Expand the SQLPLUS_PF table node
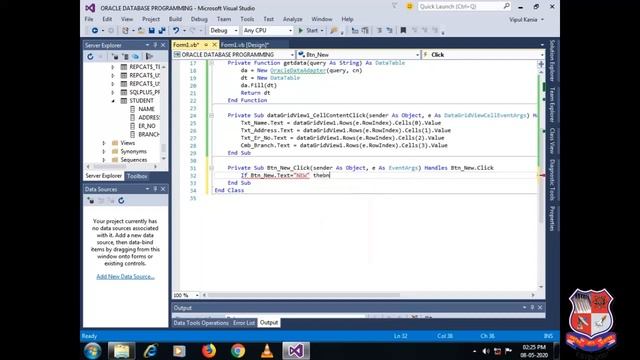640x360 pixels. 113,92
